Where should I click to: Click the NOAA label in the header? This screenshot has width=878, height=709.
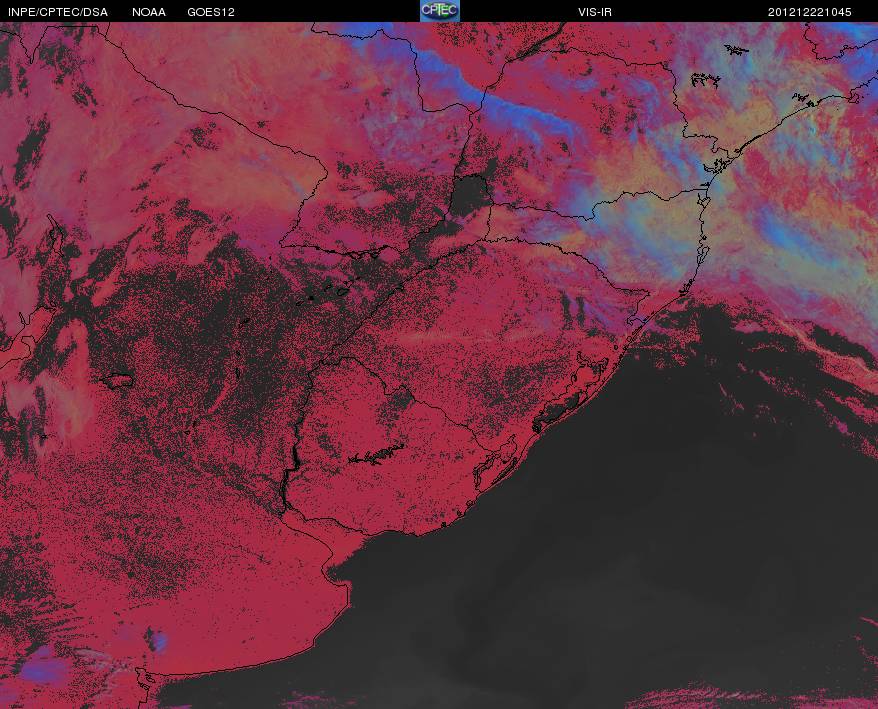[148, 12]
